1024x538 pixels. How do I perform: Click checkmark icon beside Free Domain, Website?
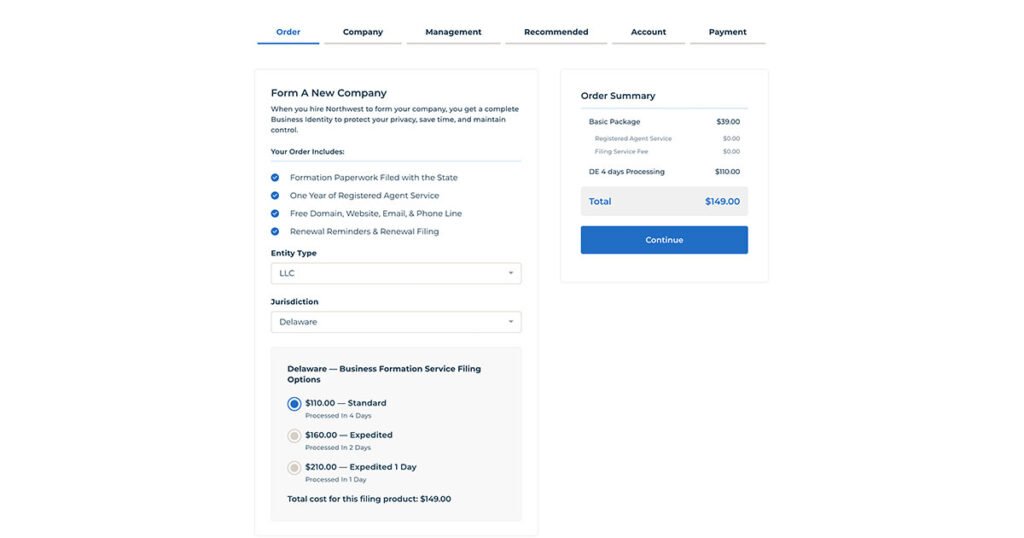275,214
